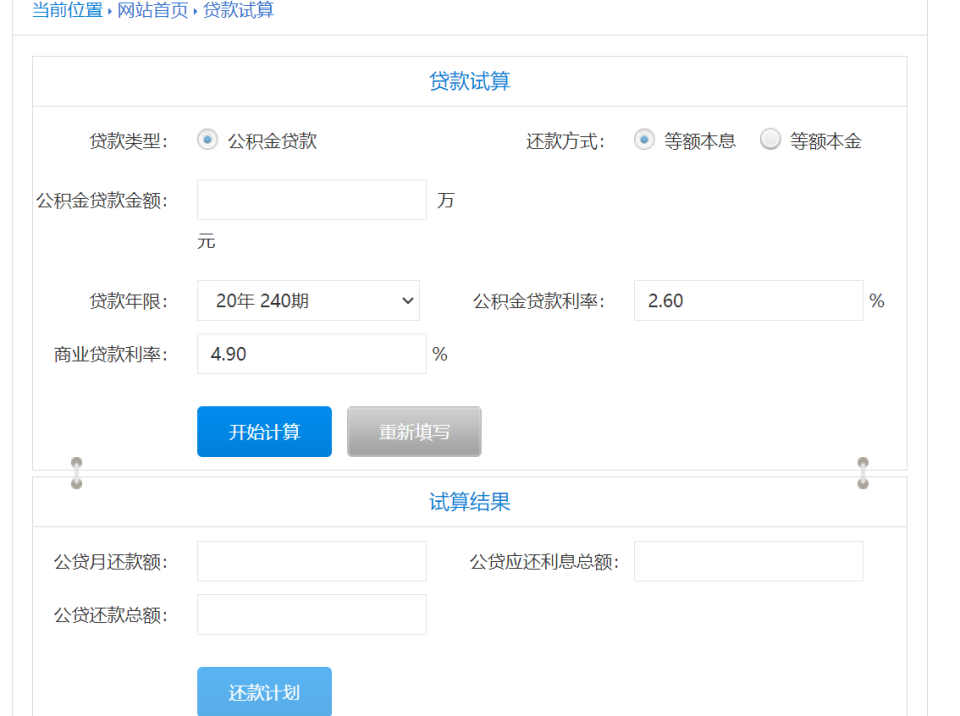Click the 贷款试算 section header
960x716 pixels.
469,81
